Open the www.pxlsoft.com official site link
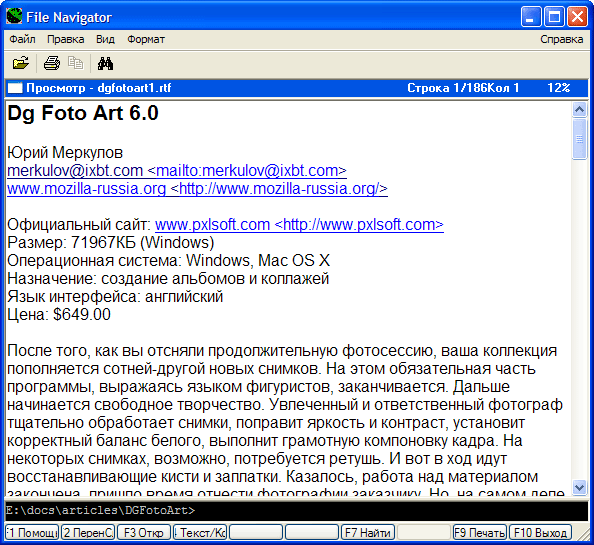This screenshot has height=545, width=594. coord(299,225)
